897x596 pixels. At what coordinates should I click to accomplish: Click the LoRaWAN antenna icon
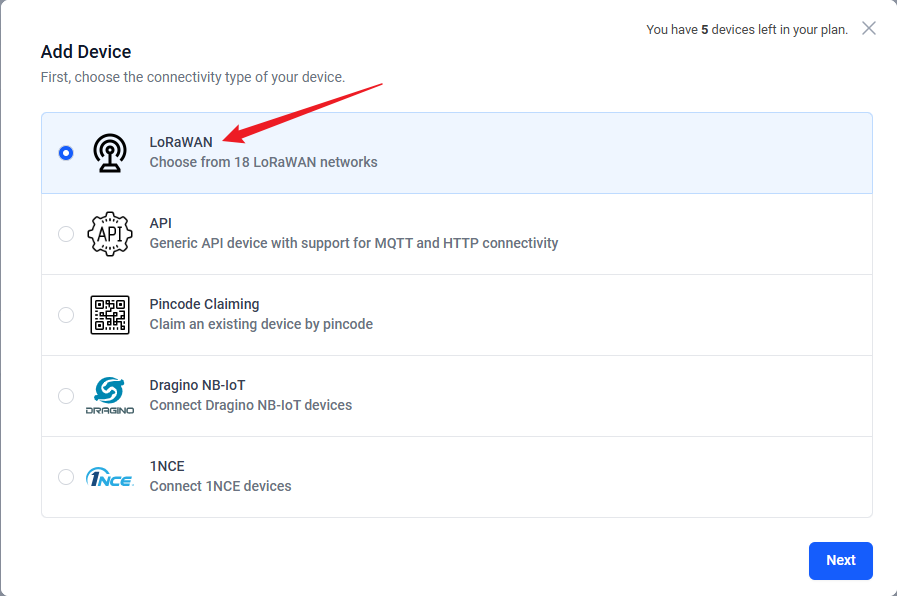(110, 153)
